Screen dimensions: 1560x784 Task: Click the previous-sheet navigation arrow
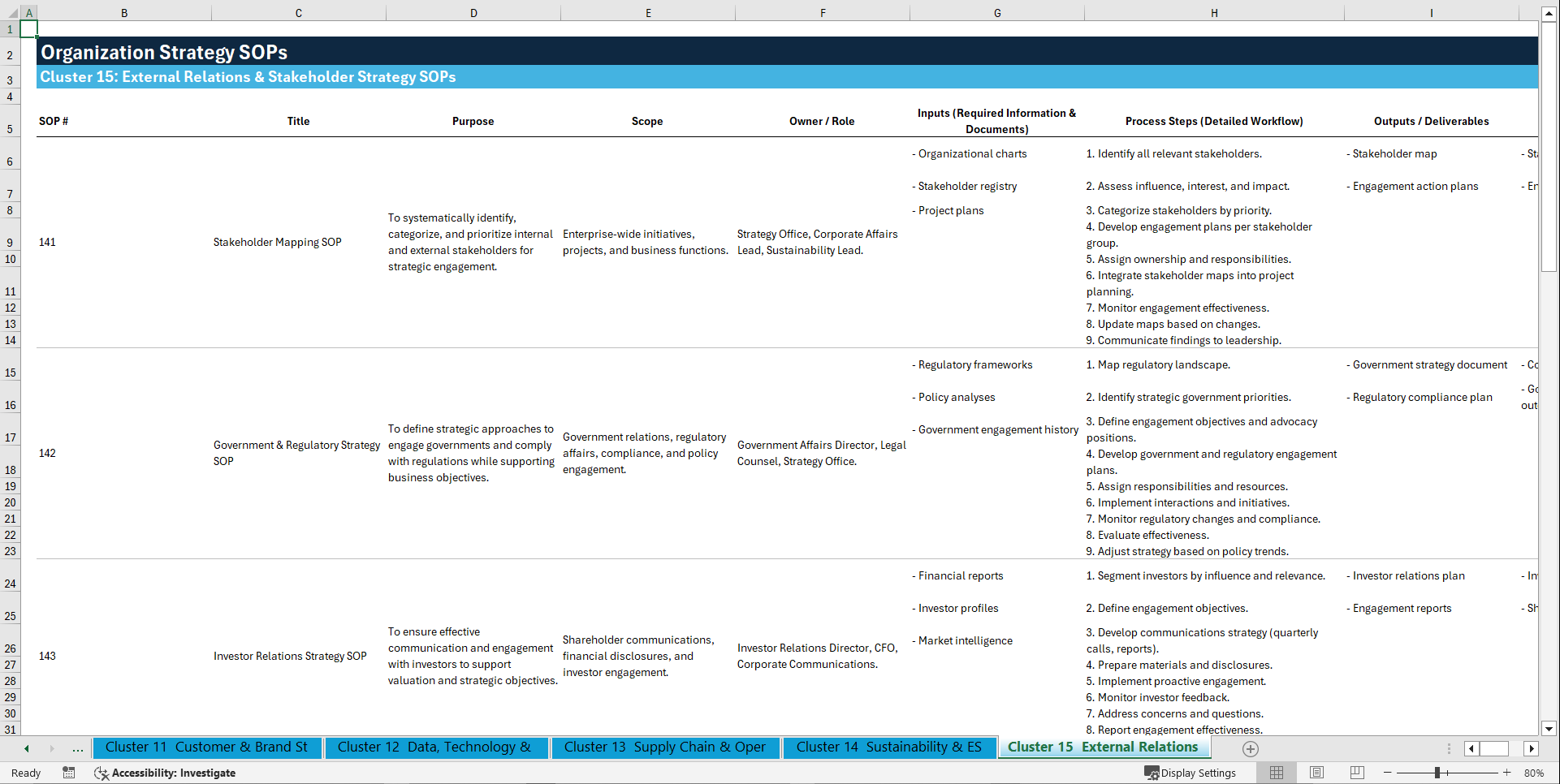[25, 748]
